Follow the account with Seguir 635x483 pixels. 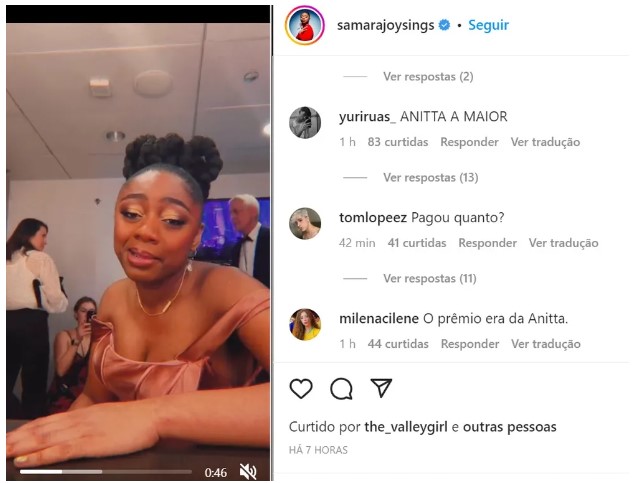coord(488,25)
